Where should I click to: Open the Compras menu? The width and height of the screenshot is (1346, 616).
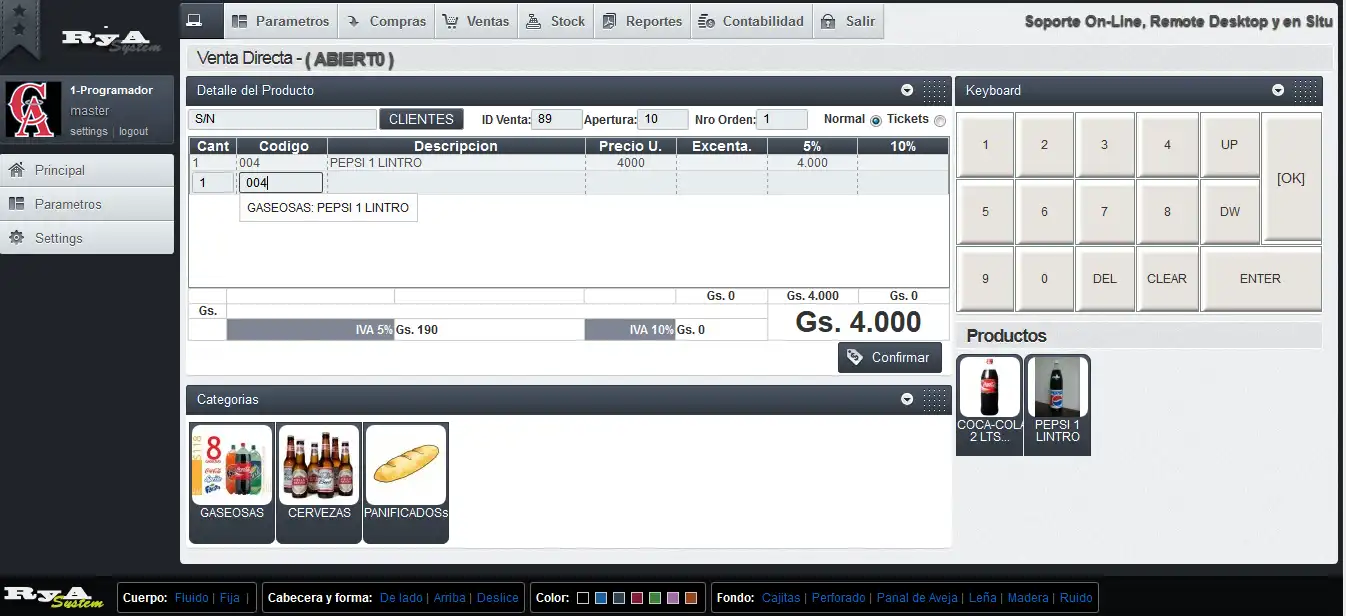[x=385, y=21]
